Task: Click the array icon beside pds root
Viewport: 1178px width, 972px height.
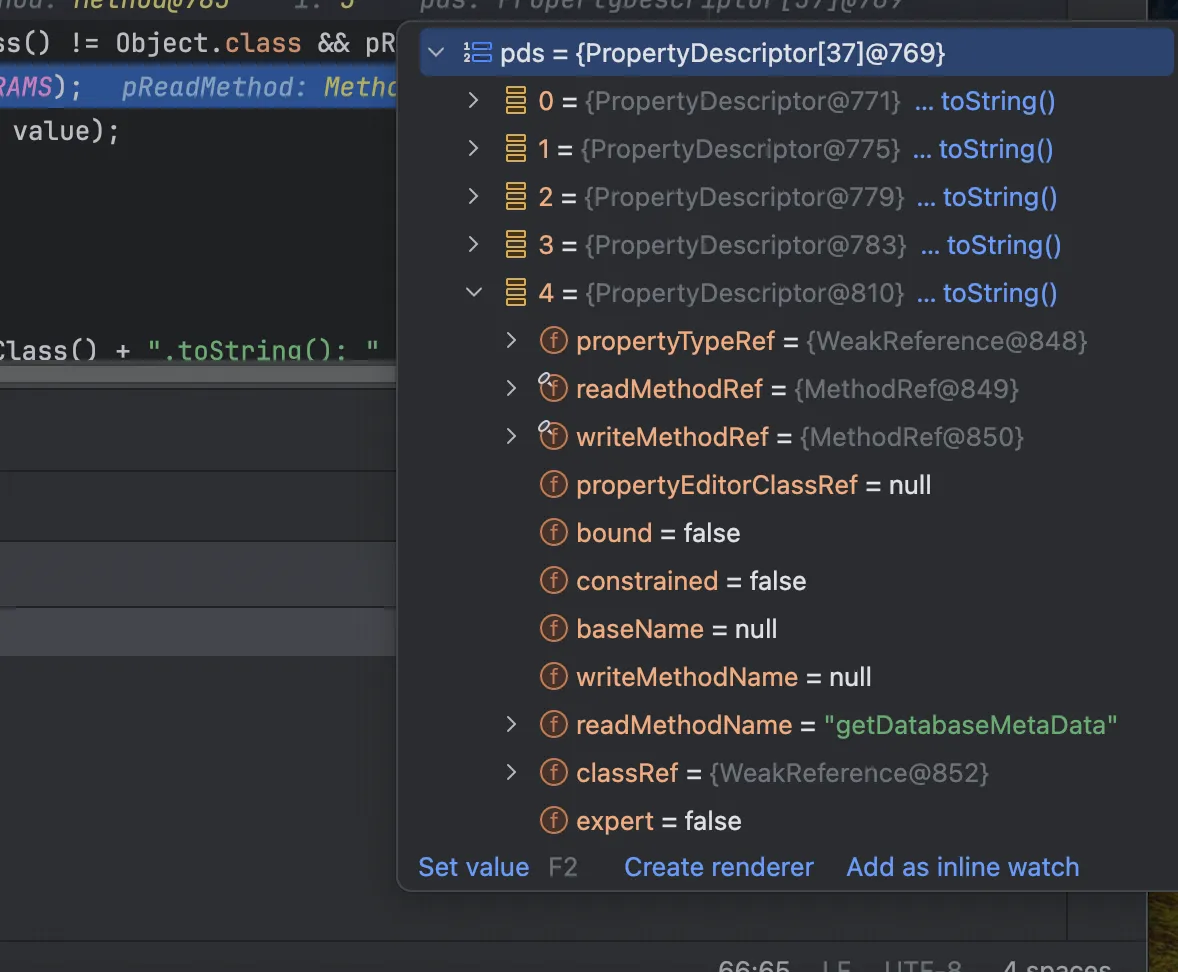Action: click(477, 53)
